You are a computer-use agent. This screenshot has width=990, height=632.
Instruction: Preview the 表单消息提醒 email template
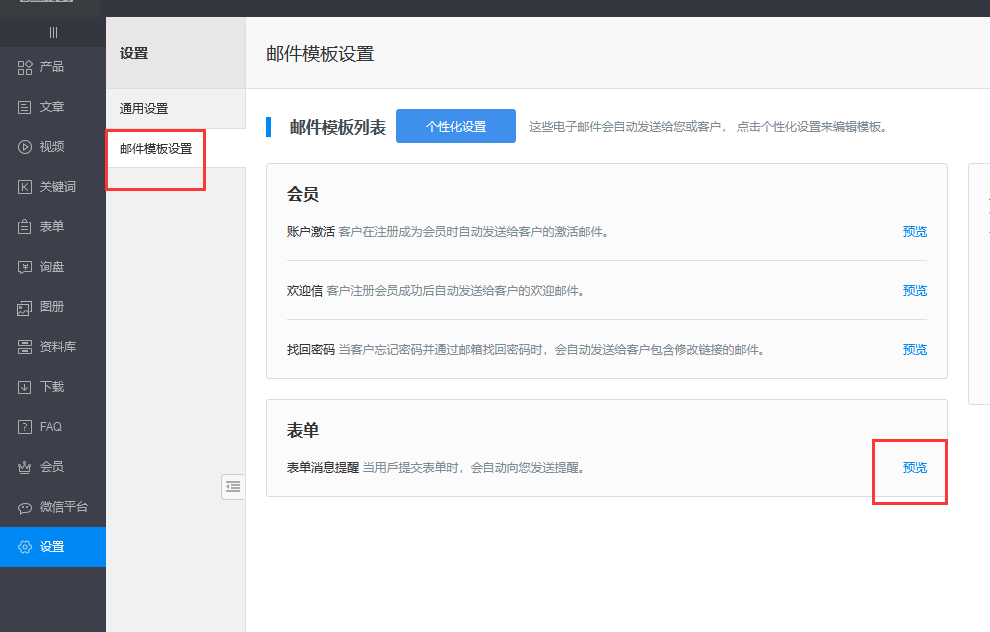(x=914, y=468)
